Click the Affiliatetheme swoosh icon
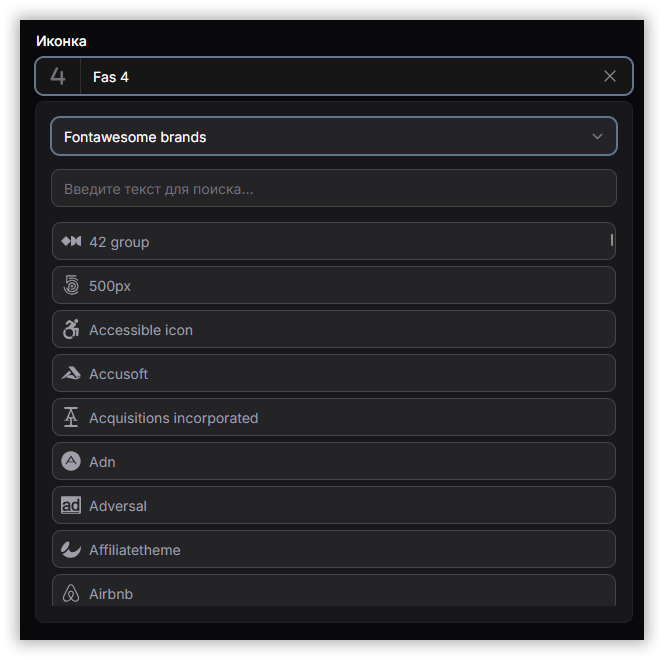This screenshot has width=664, height=660. [71, 550]
